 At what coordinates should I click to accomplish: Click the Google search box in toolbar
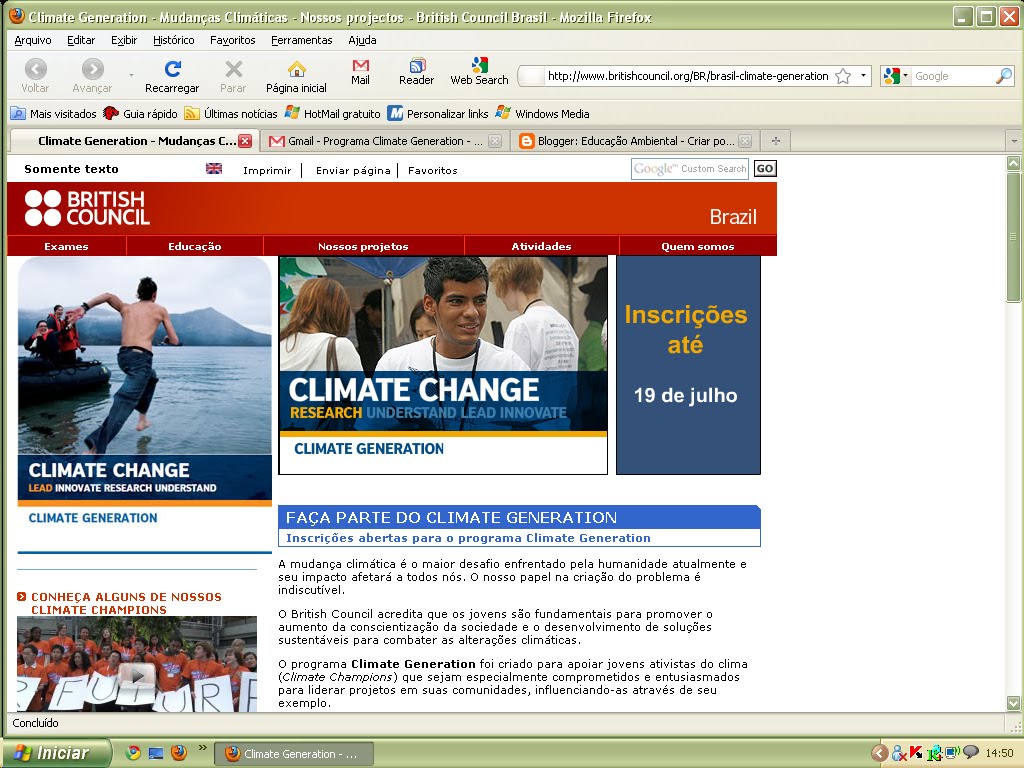coord(953,76)
